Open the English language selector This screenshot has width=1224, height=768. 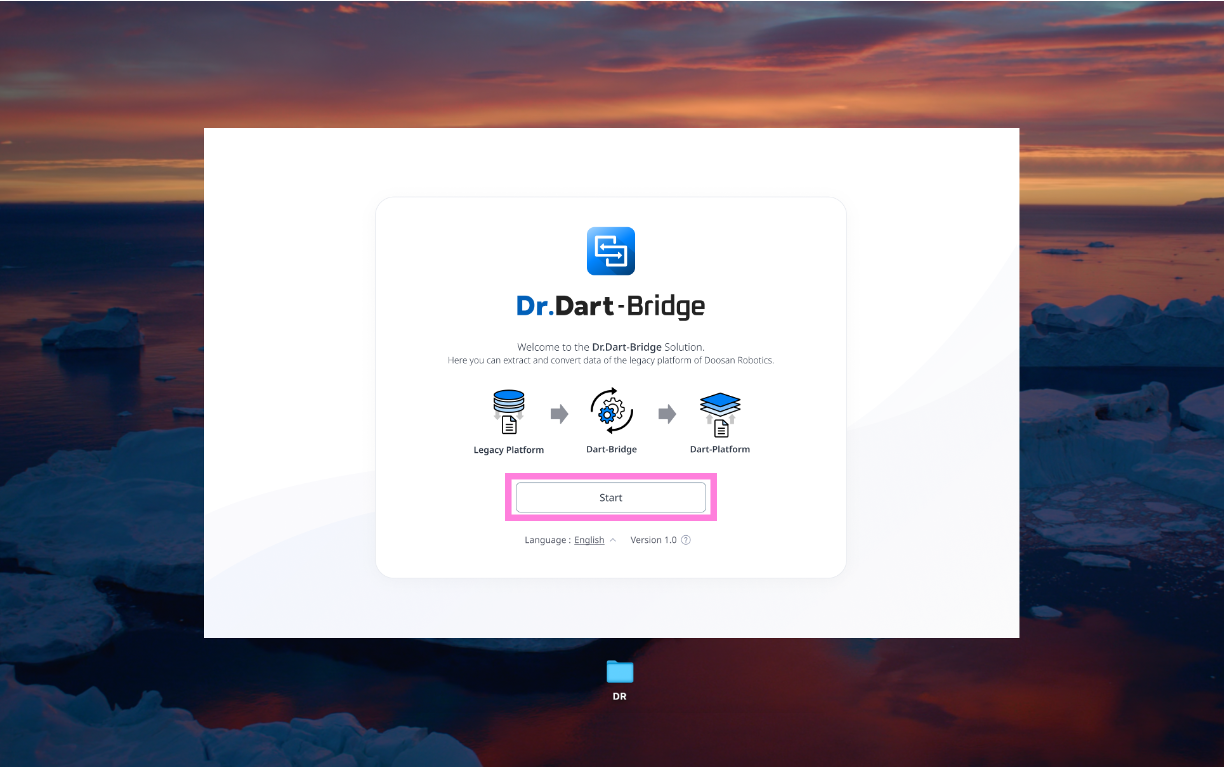[x=589, y=540]
